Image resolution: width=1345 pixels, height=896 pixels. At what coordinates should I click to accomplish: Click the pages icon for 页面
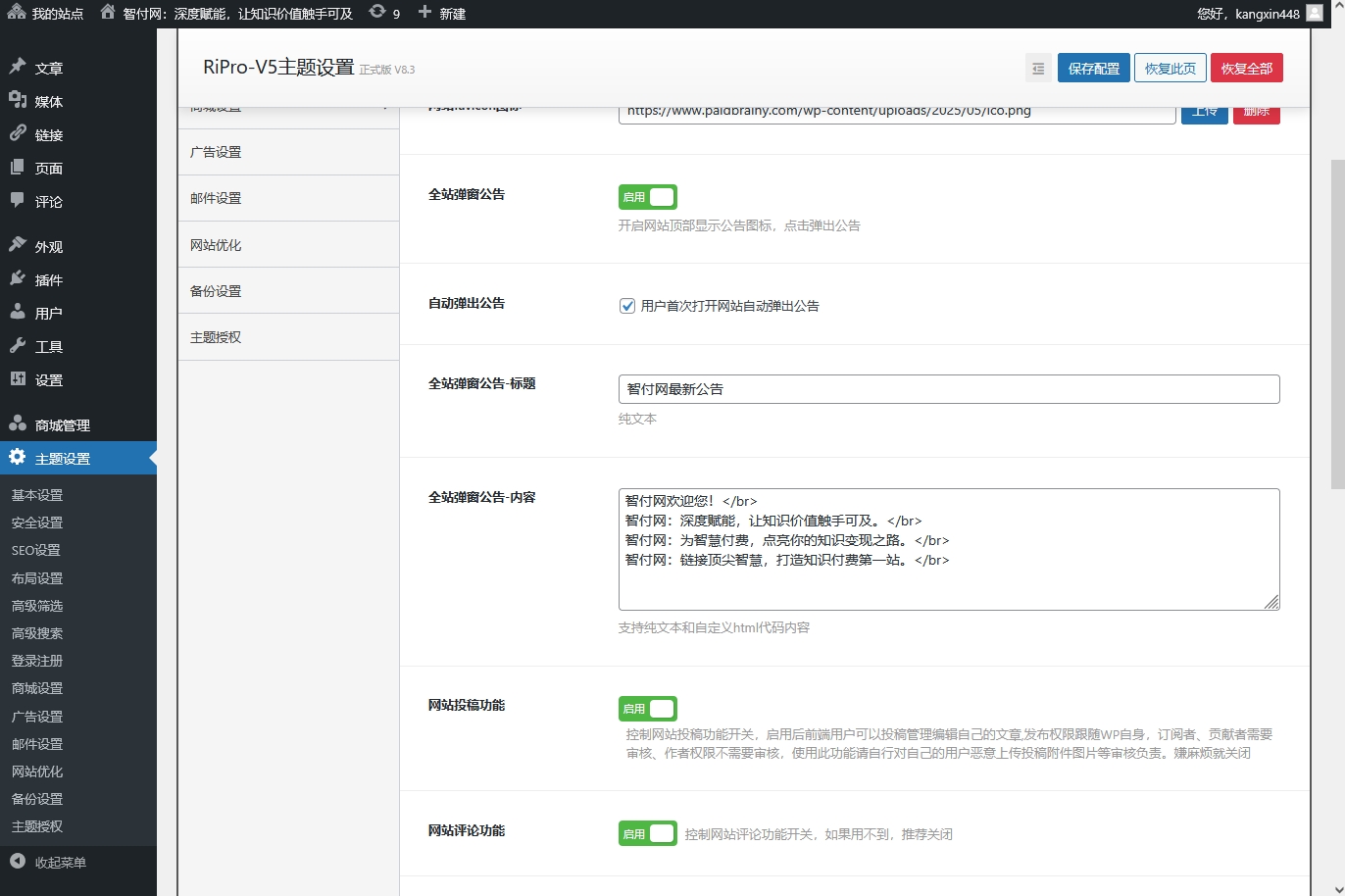coord(18,168)
